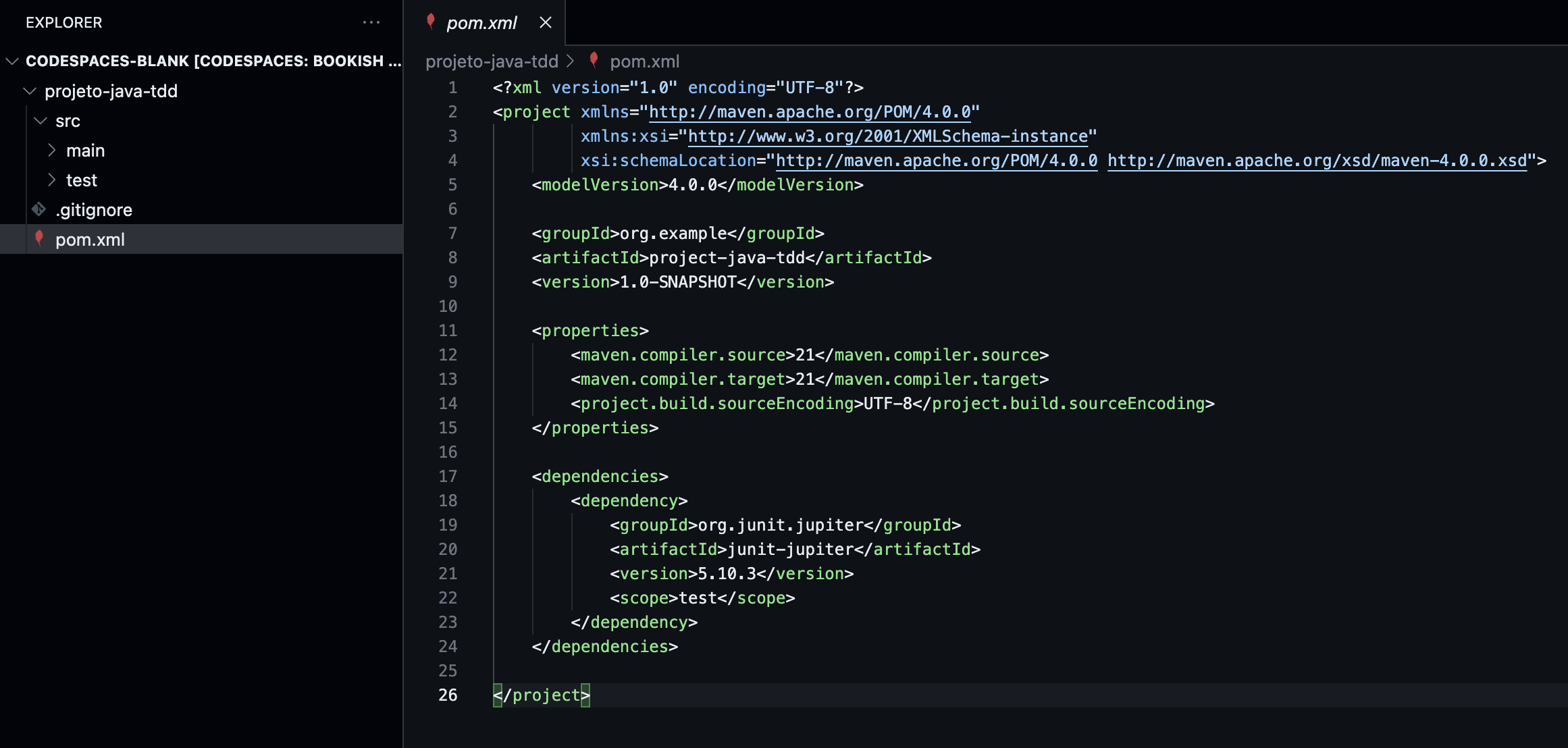Click the closing dependency tag on line 23

[634, 622]
